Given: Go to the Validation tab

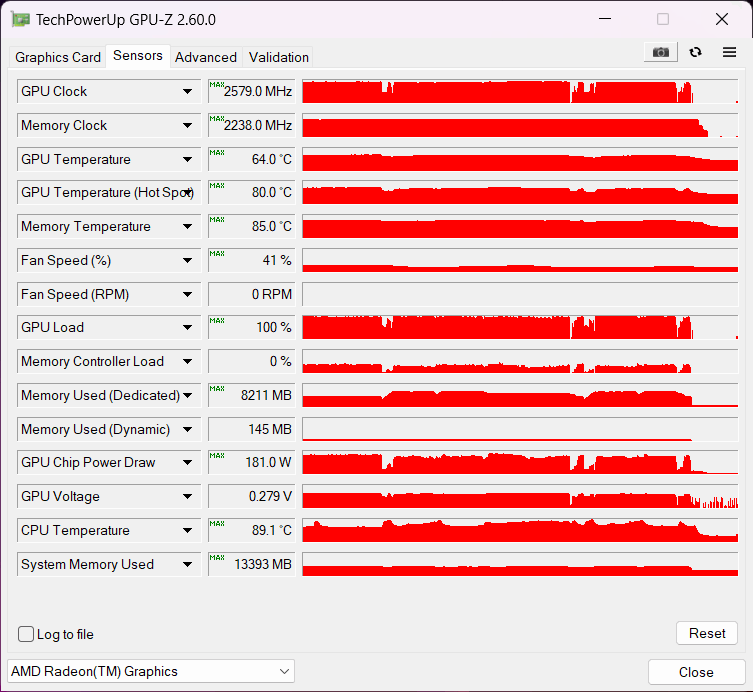Looking at the screenshot, I should [279, 57].
